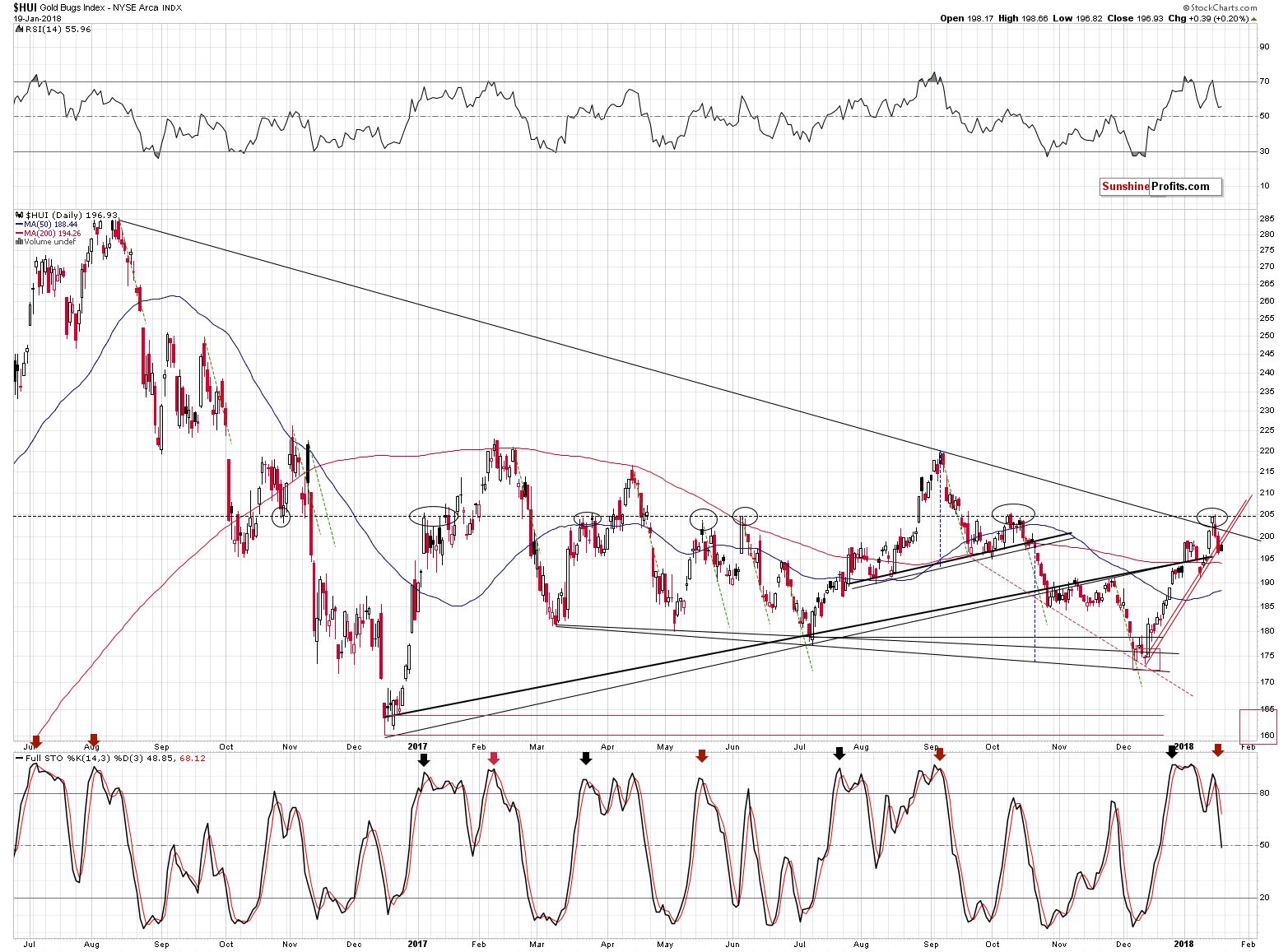The height and width of the screenshot is (952, 1288).
Task: Click the rightmost red down arrow near Feb 2018
Action: 1218,750
